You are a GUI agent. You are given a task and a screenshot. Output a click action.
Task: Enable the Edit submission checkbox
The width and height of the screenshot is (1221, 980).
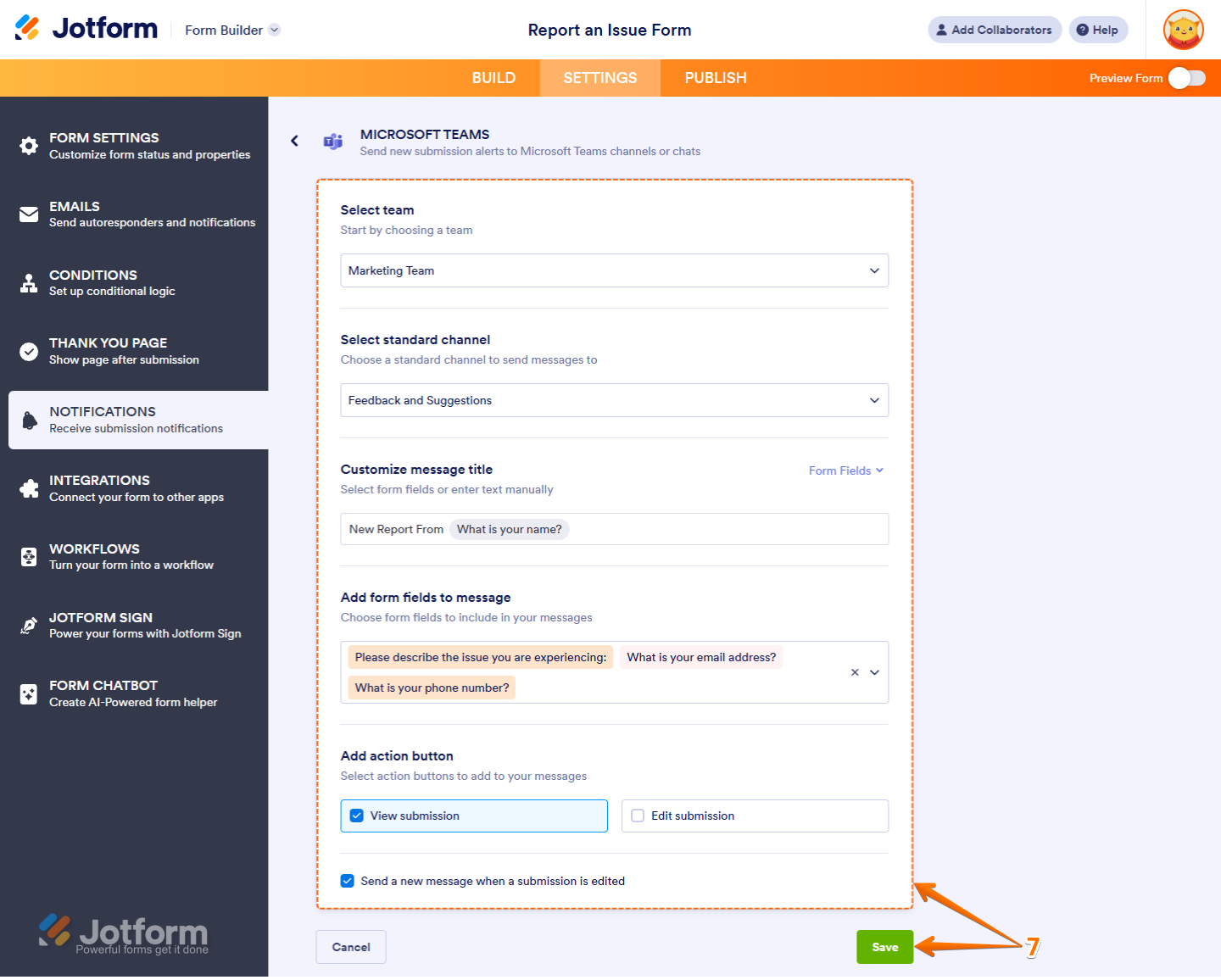tap(637, 816)
